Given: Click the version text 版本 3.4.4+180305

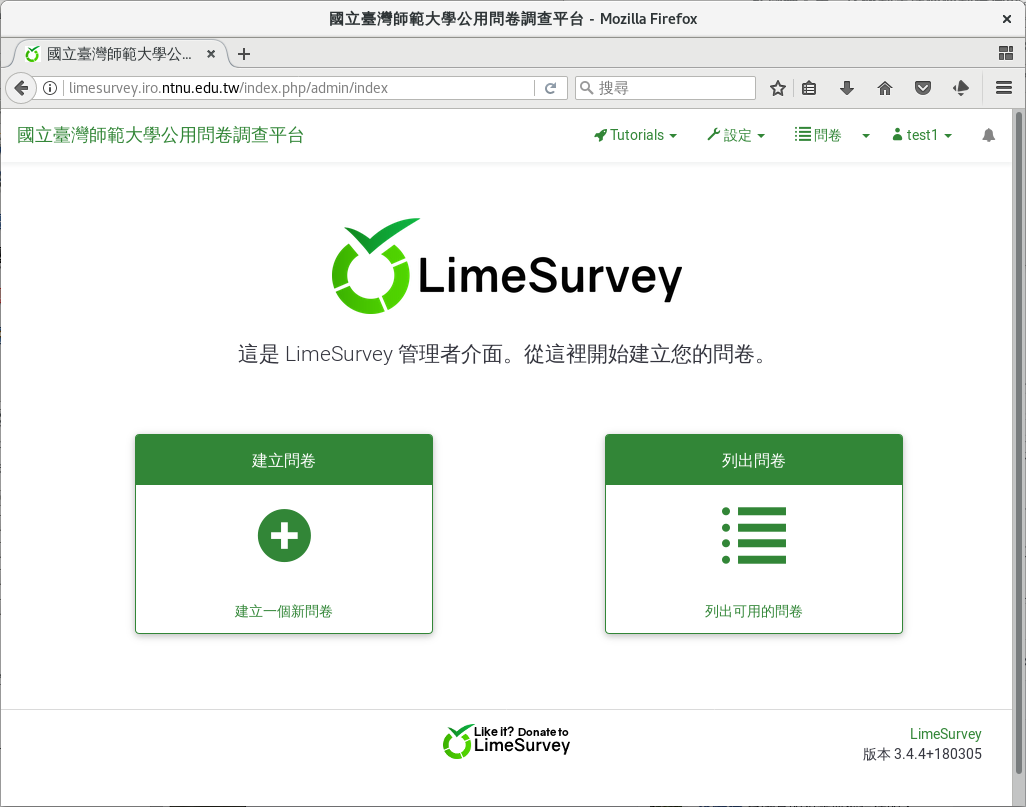Looking at the screenshot, I should 922,754.
